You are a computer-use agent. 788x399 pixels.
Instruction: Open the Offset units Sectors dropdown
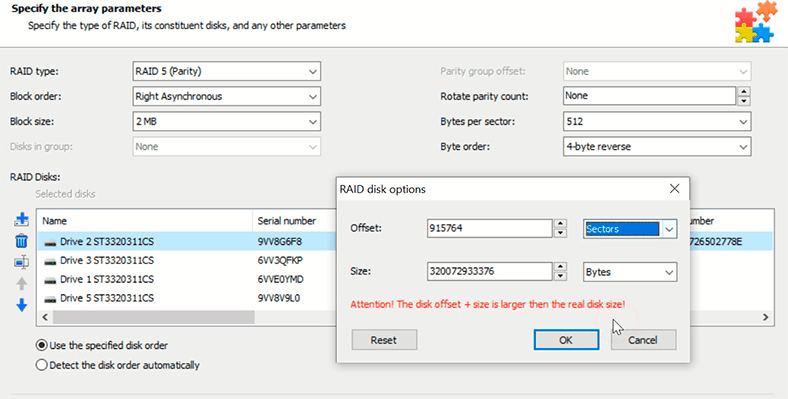pyautogui.click(x=630, y=229)
